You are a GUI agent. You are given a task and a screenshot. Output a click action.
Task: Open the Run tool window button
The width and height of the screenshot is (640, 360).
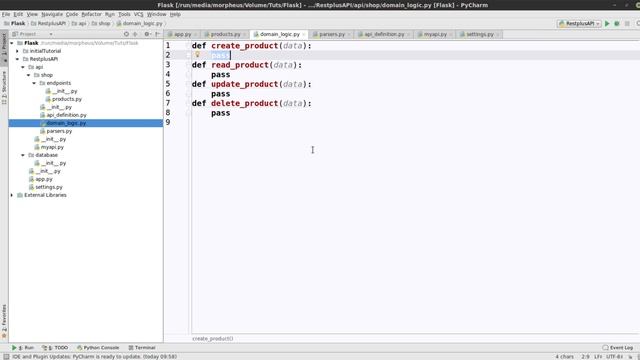(23, 348)
